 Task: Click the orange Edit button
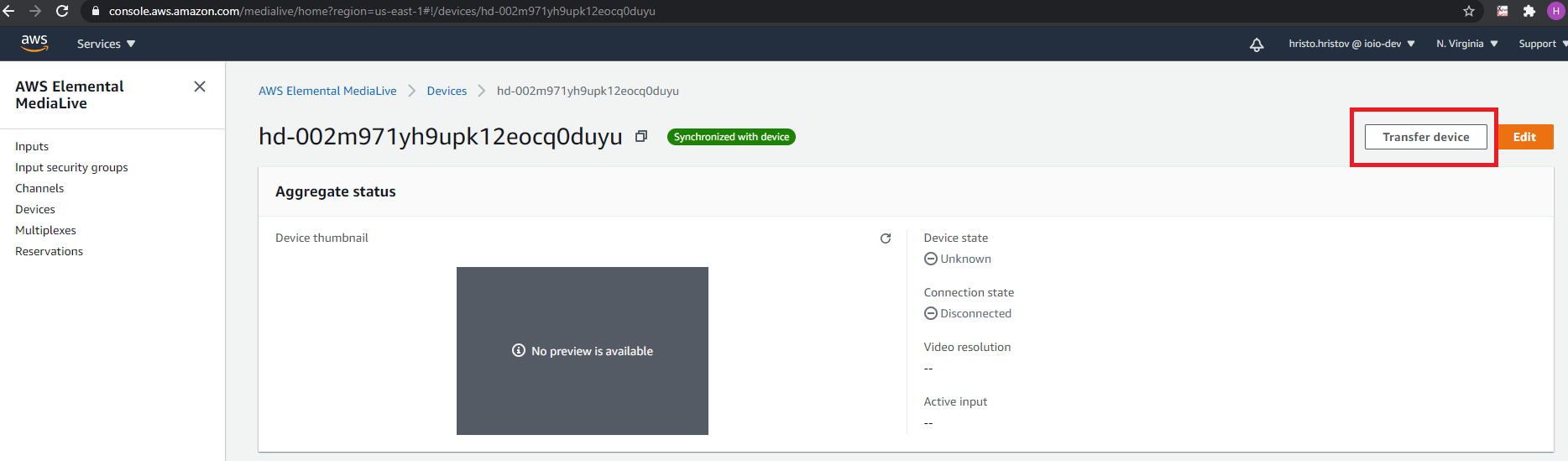pos(1525,137)
